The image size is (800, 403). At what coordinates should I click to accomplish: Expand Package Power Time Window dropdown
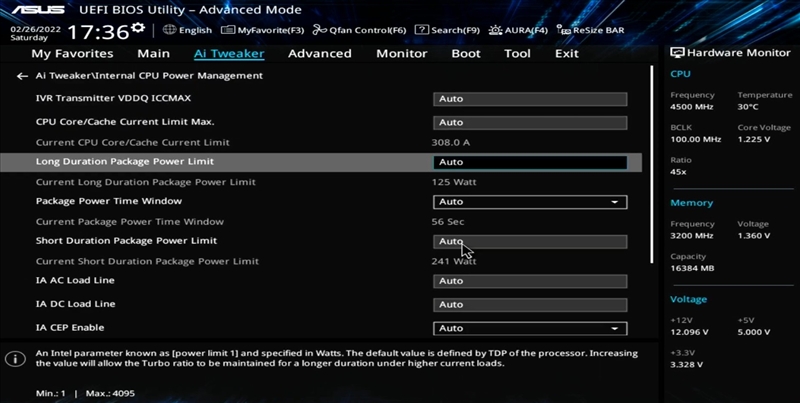coord(530,202)
